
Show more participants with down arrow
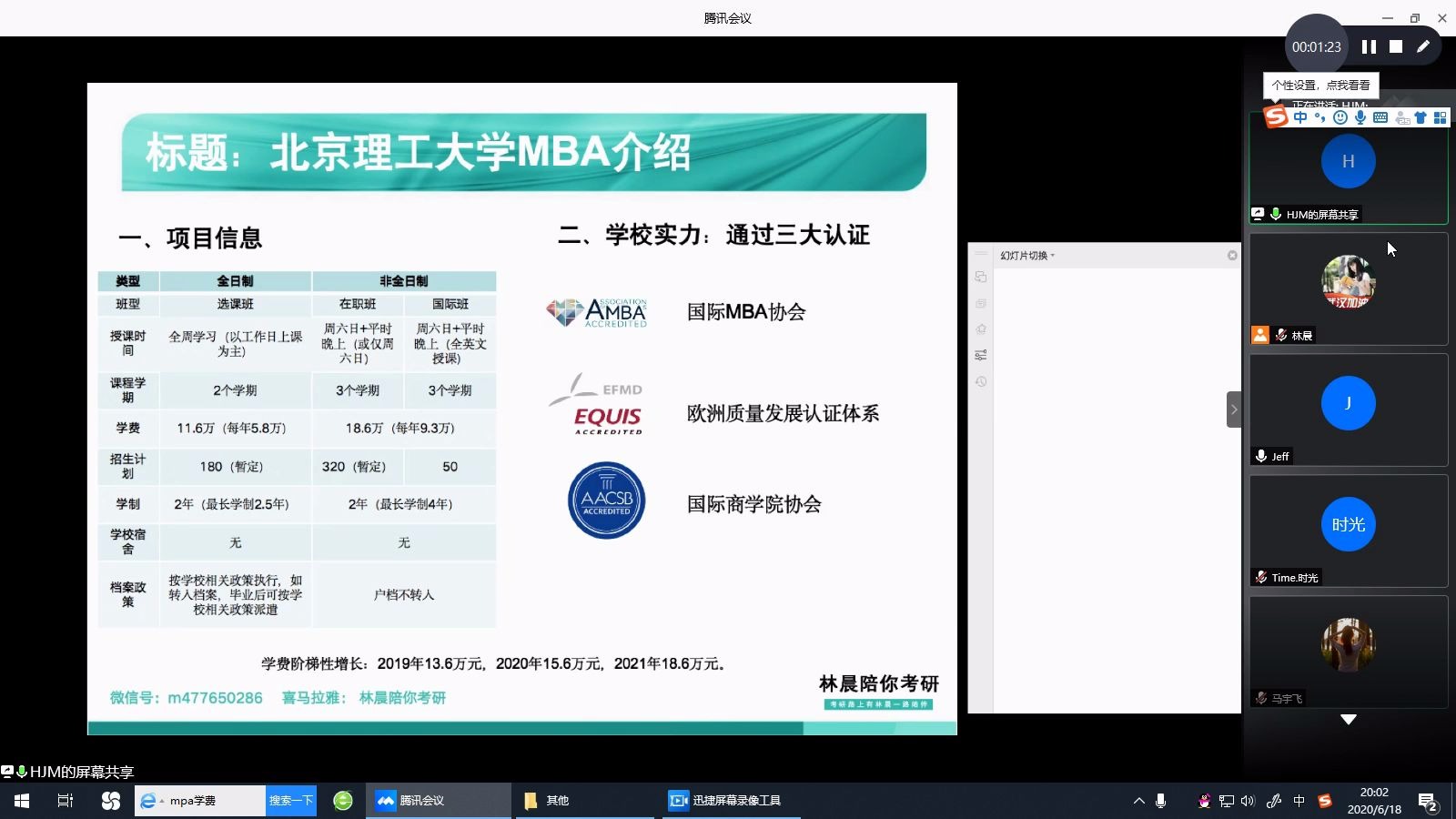tap(1349, 720)
